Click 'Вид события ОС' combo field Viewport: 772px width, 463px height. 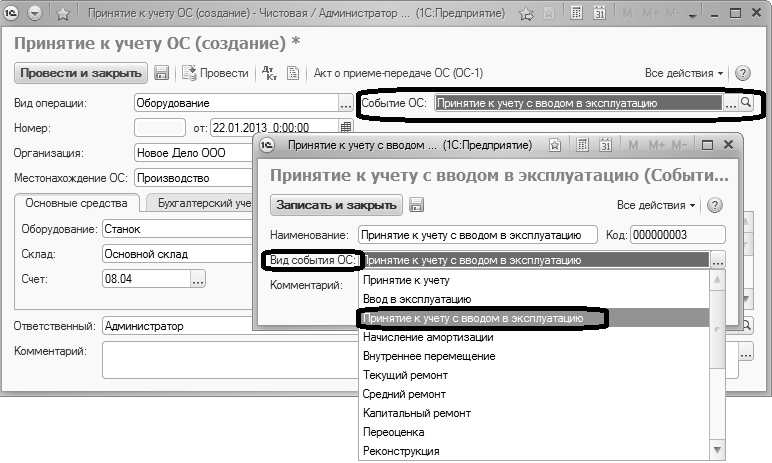(x=535, y=260)
